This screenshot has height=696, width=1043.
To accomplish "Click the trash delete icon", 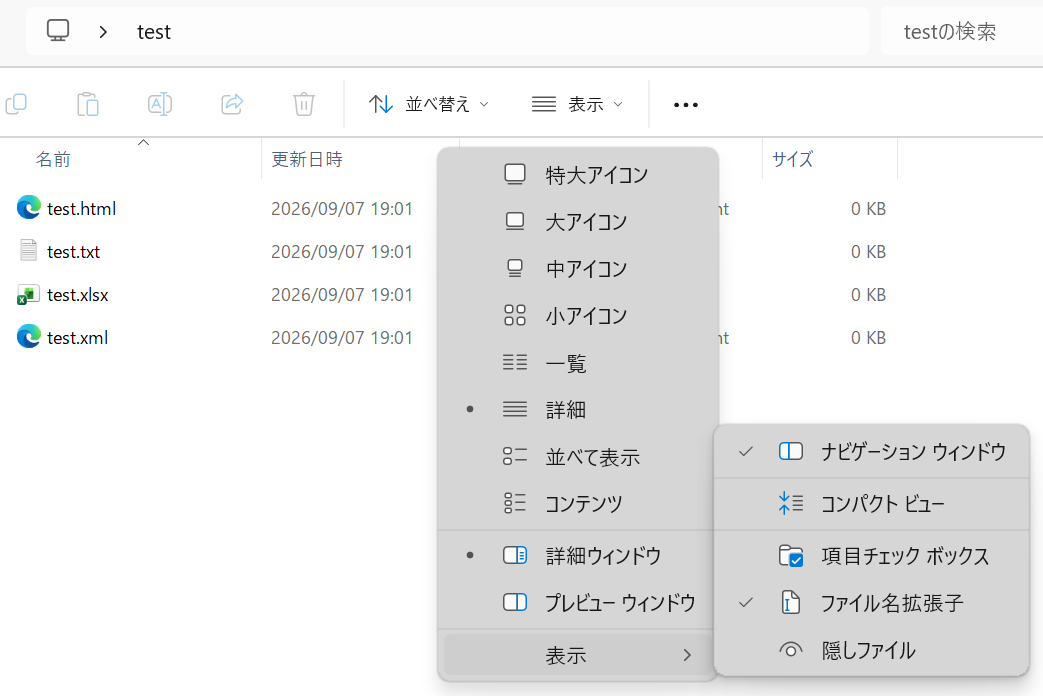I will click(303, 104).
